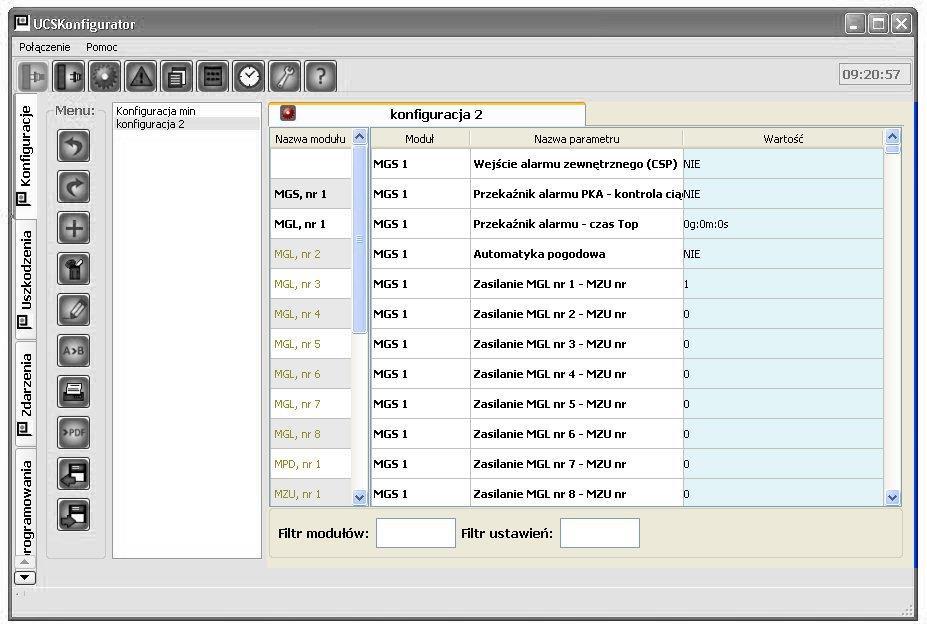Click value 0g:0m:0s of czas Top

[x=783, y=224]
